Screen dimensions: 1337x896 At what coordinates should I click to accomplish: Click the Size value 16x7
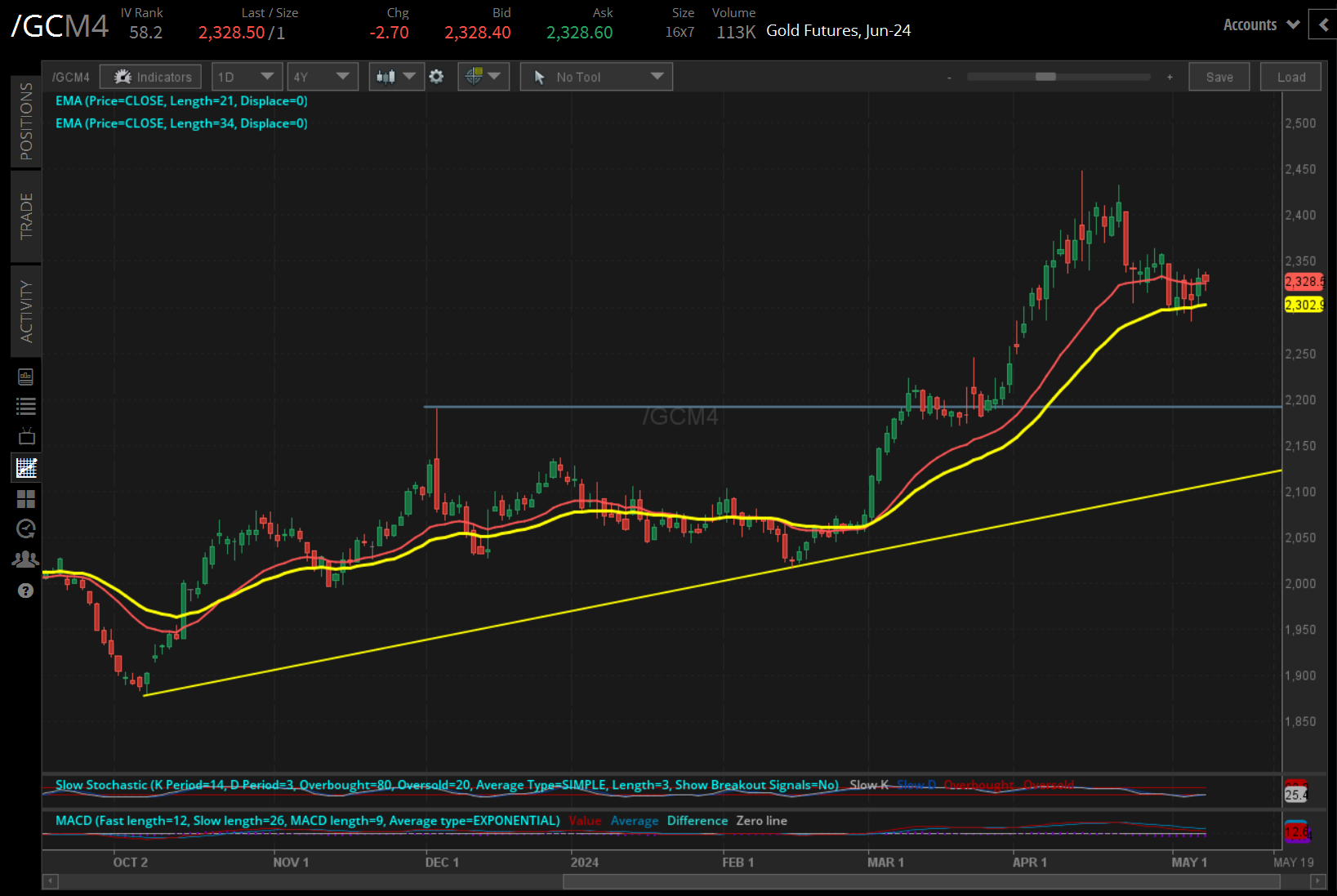[x=680, y=33]
